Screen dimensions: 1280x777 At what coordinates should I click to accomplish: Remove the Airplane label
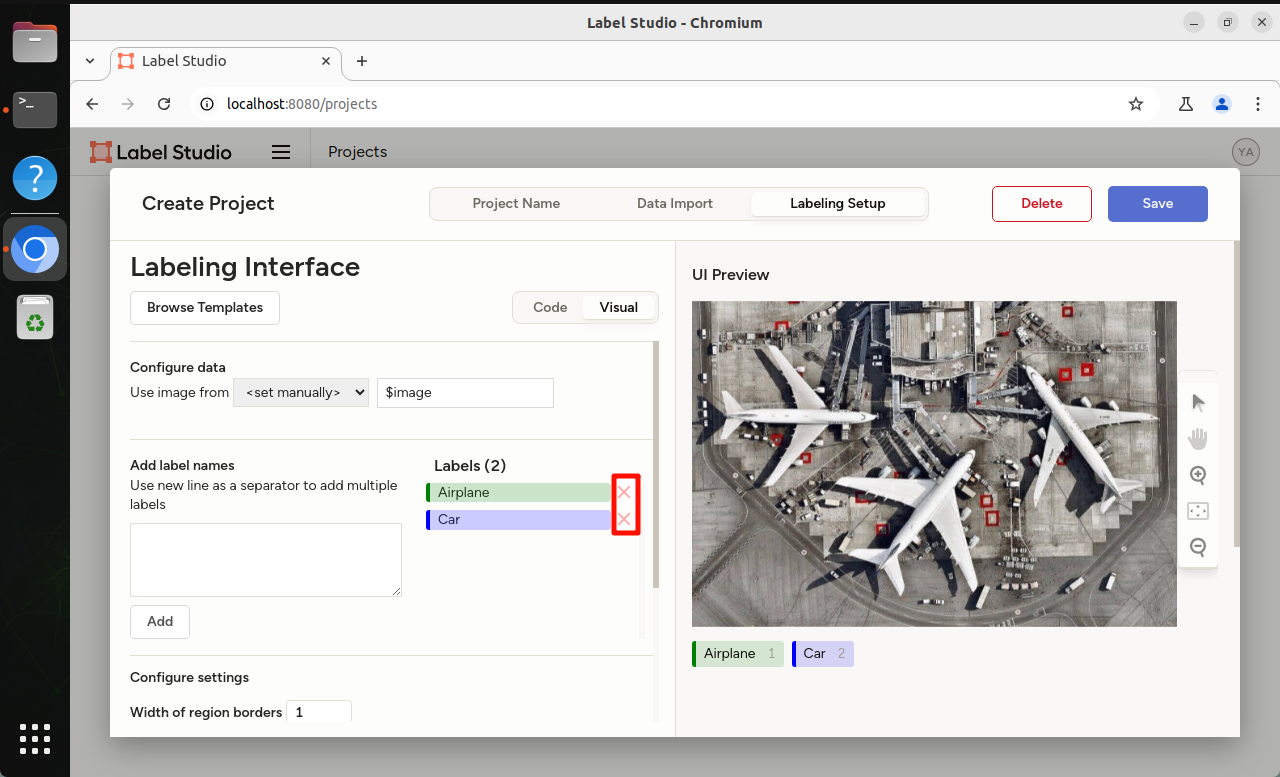coord(624,492)
